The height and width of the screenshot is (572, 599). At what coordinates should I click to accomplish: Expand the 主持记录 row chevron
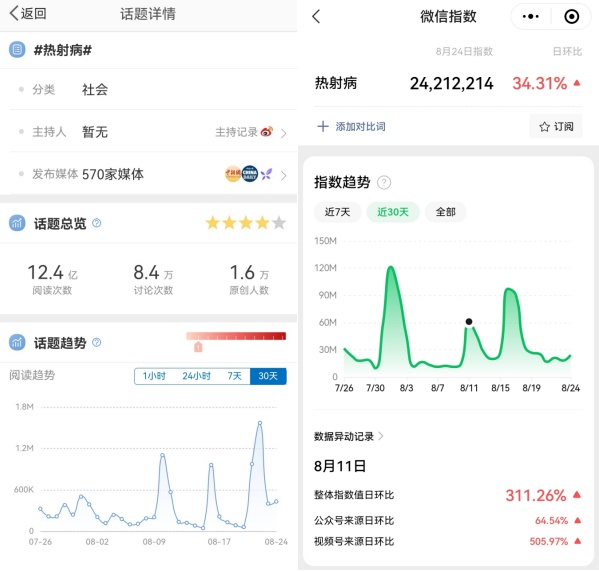tap(283, 133)
